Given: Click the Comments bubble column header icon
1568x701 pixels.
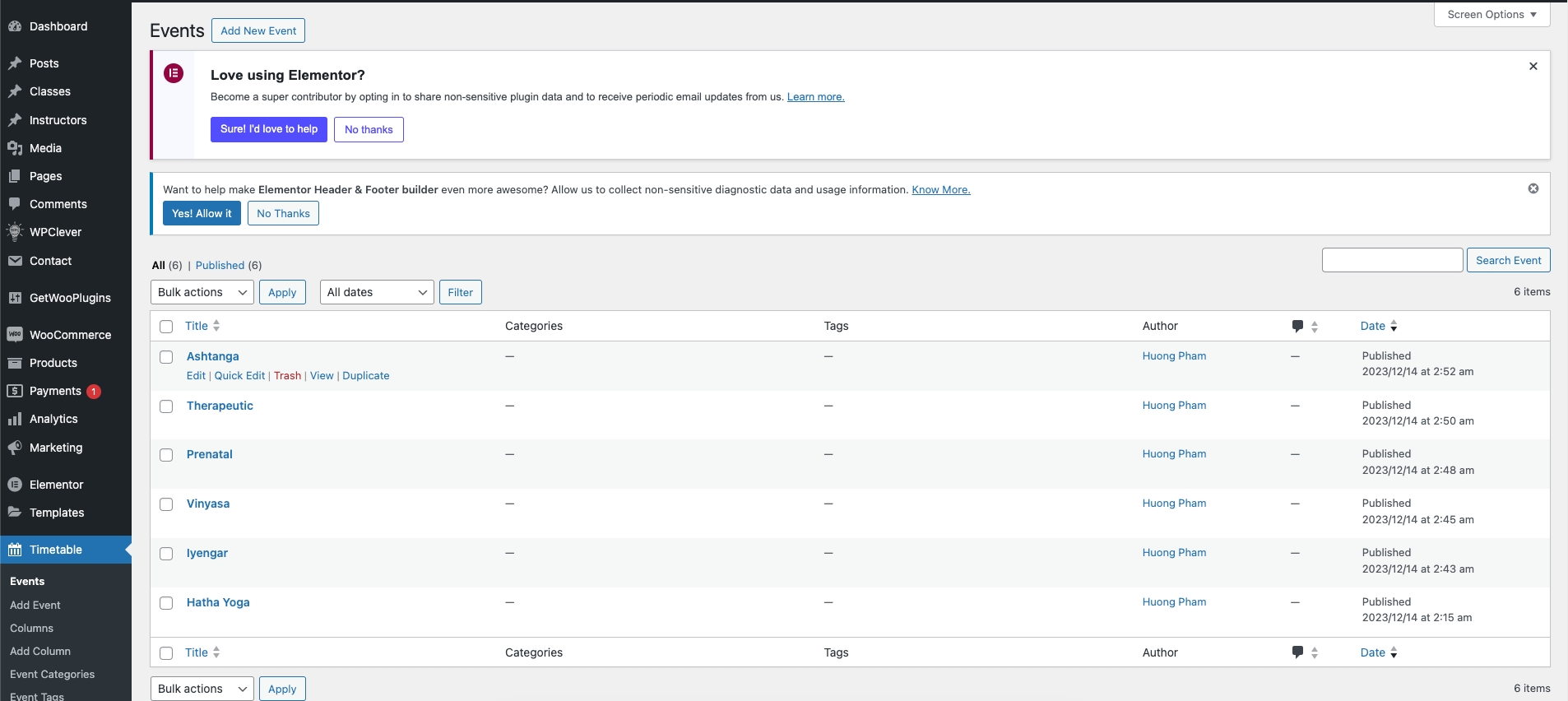Looking at the screenshot, I should click(x=1297, y=327).
